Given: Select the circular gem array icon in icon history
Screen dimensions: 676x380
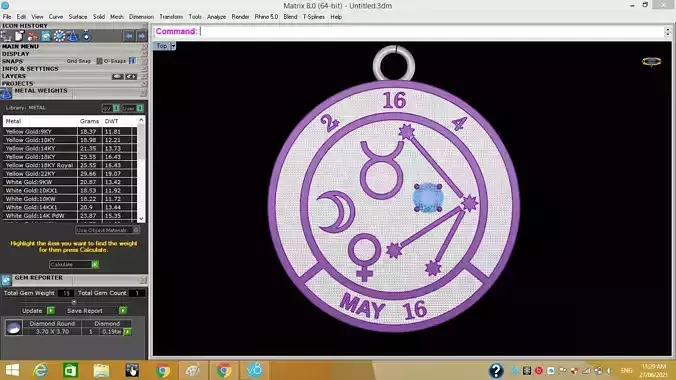Looking at the screenshot, I should [x=59, y=36].
